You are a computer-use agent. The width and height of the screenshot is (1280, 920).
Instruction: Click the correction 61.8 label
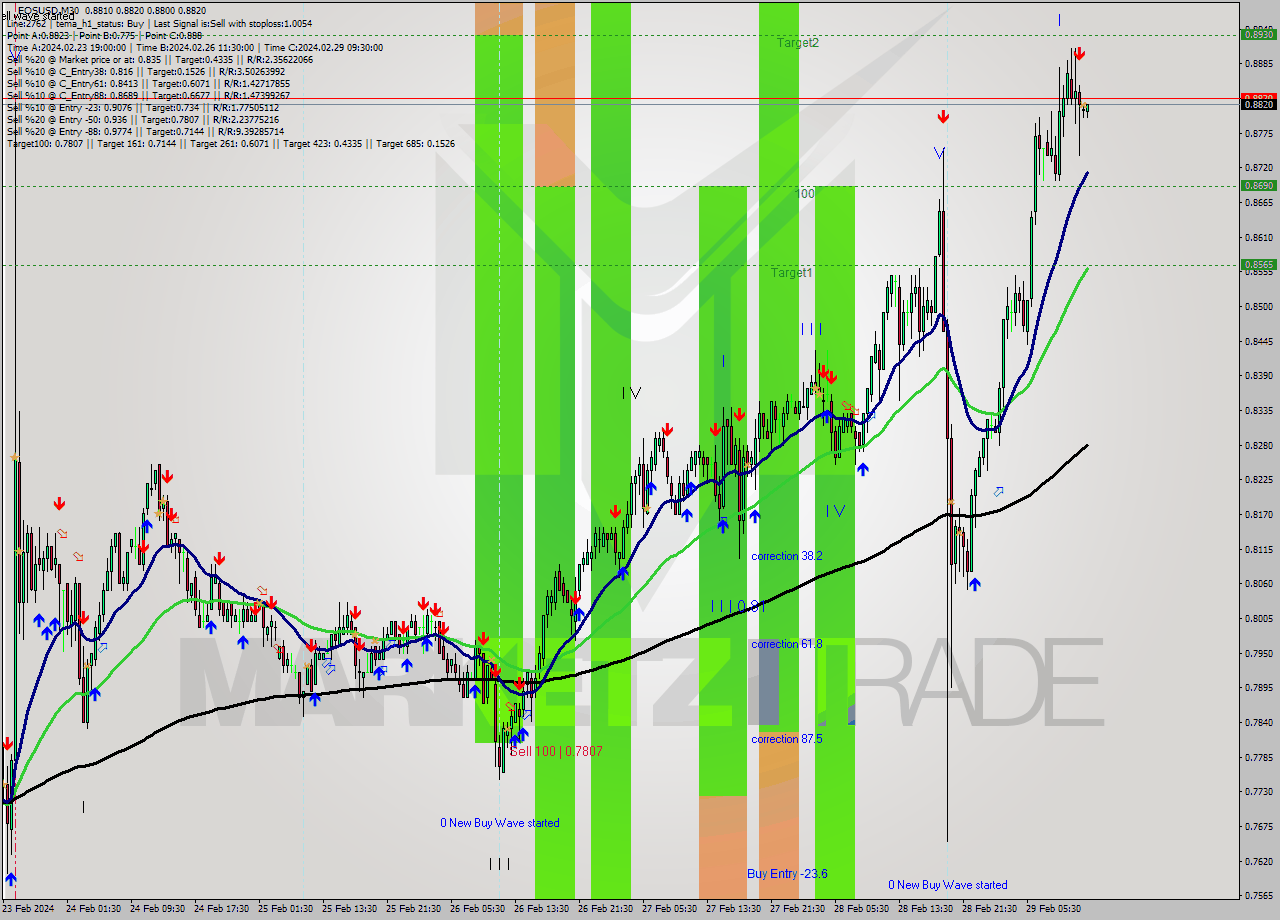click(x=787, y=644)
